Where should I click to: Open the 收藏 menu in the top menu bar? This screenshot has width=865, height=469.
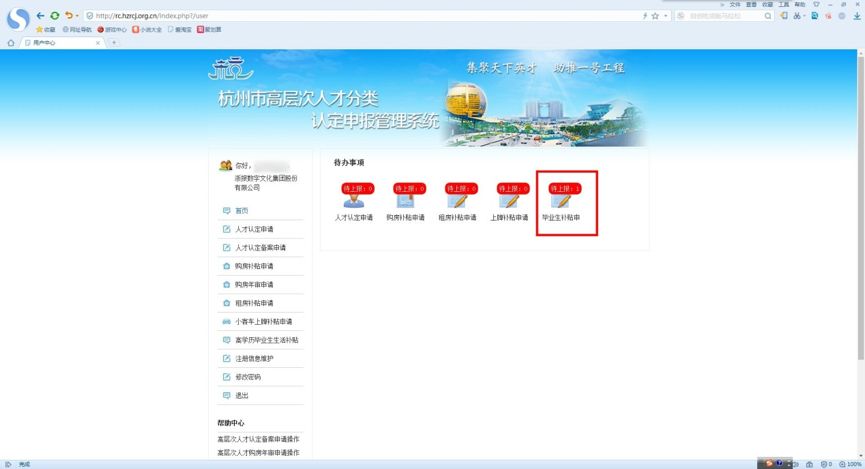point(767,4)
